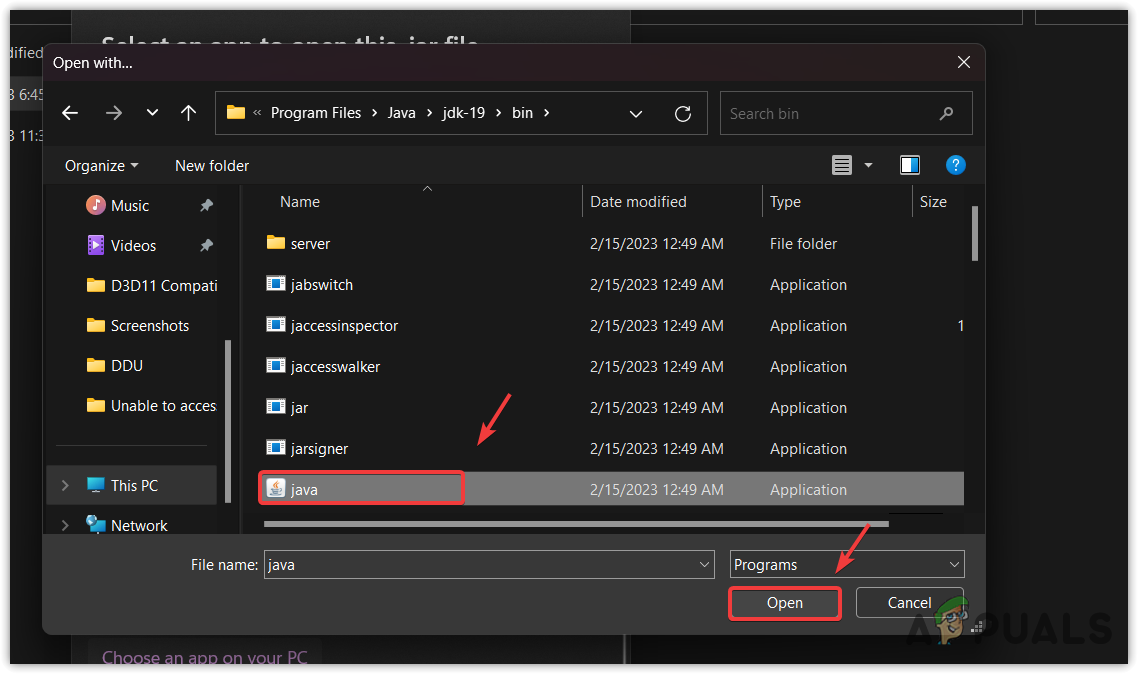The image size is (1138, 674).
Task: Click the Open button
Action: click(x=784, y=603)
